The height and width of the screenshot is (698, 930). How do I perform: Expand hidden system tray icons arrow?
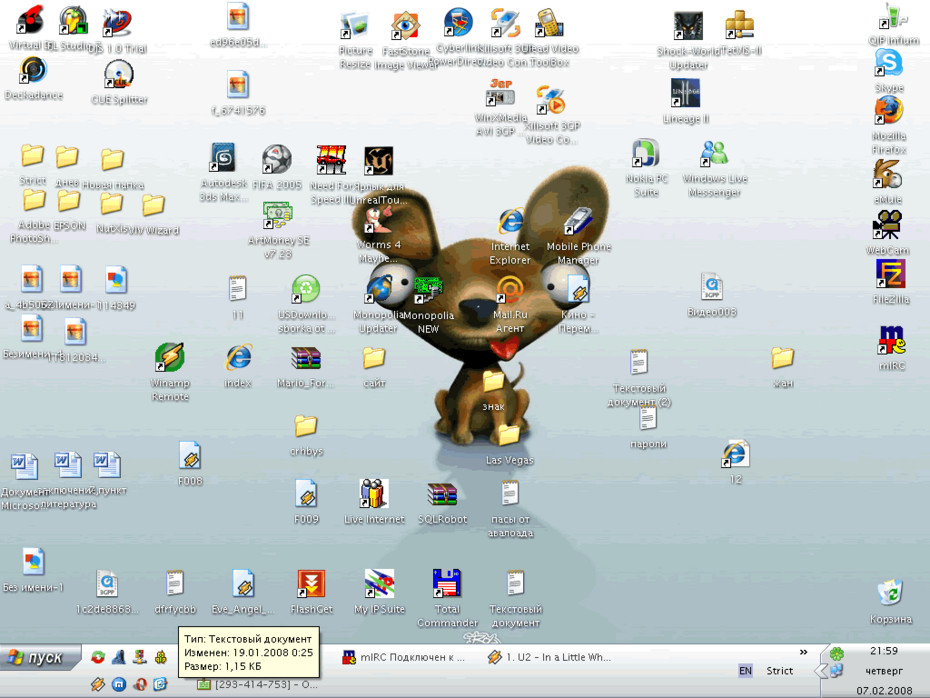coord(820,671)
